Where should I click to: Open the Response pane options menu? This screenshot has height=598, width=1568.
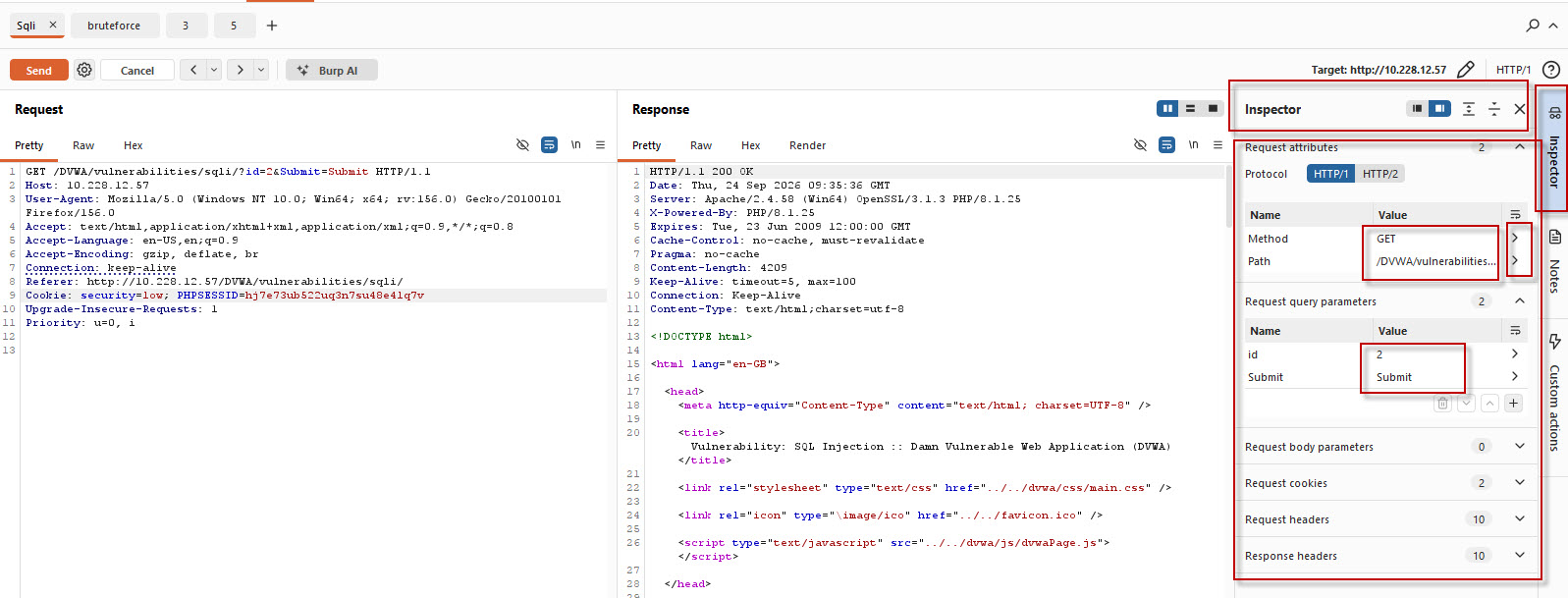point(1217,144)
